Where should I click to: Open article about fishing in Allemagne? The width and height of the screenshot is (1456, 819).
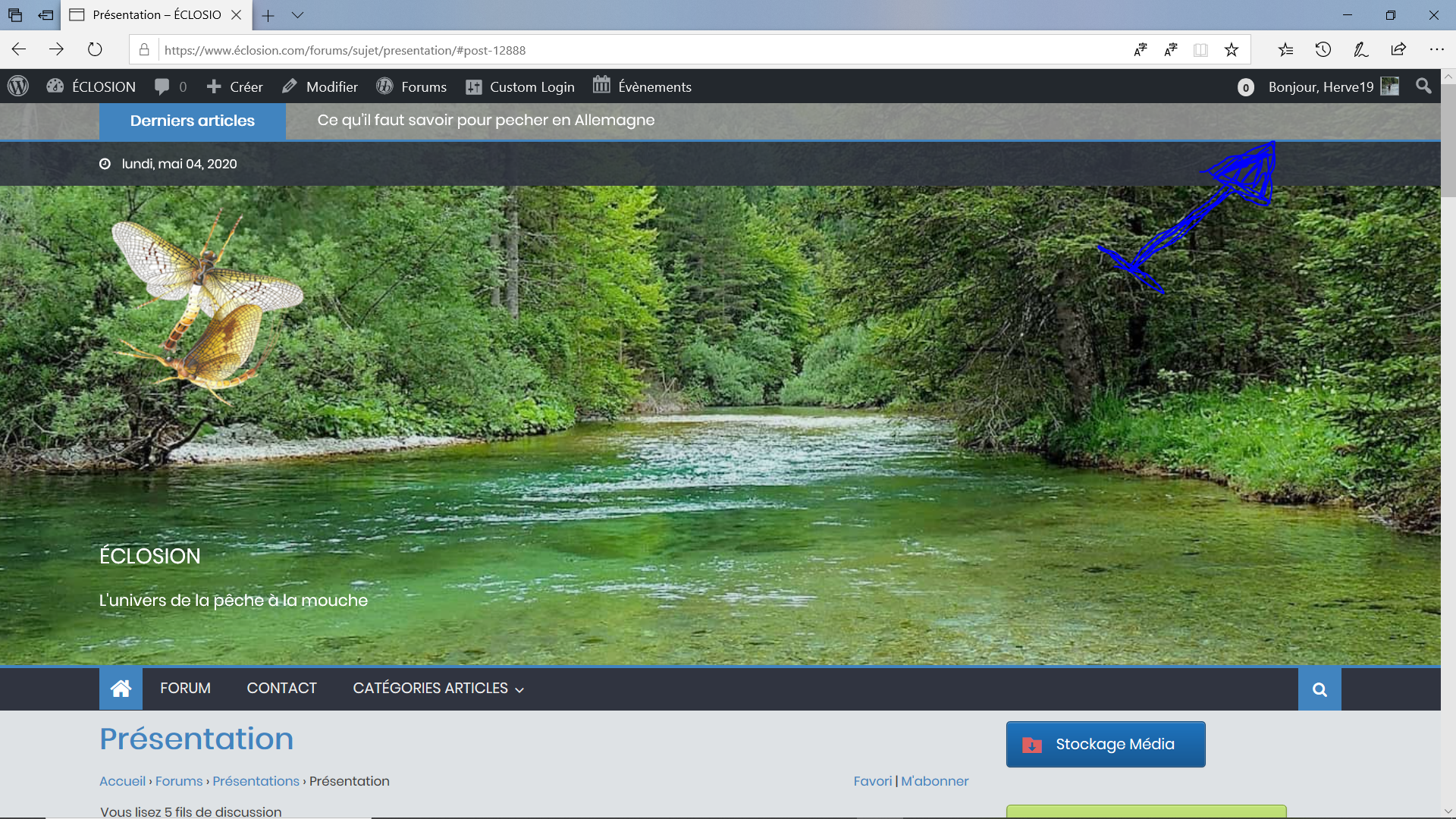486,120
